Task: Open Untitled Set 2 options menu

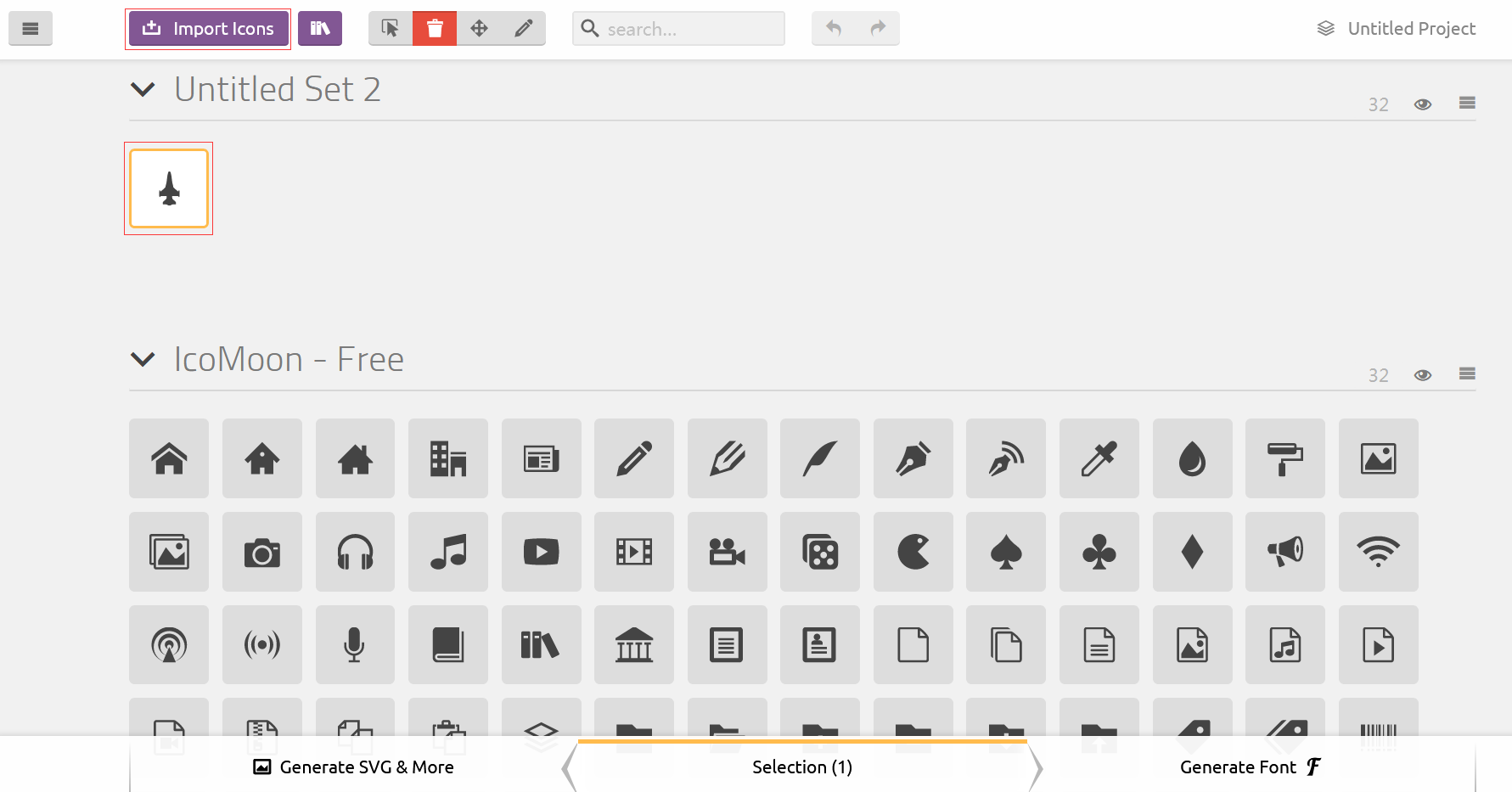Action: point(1467,104)
